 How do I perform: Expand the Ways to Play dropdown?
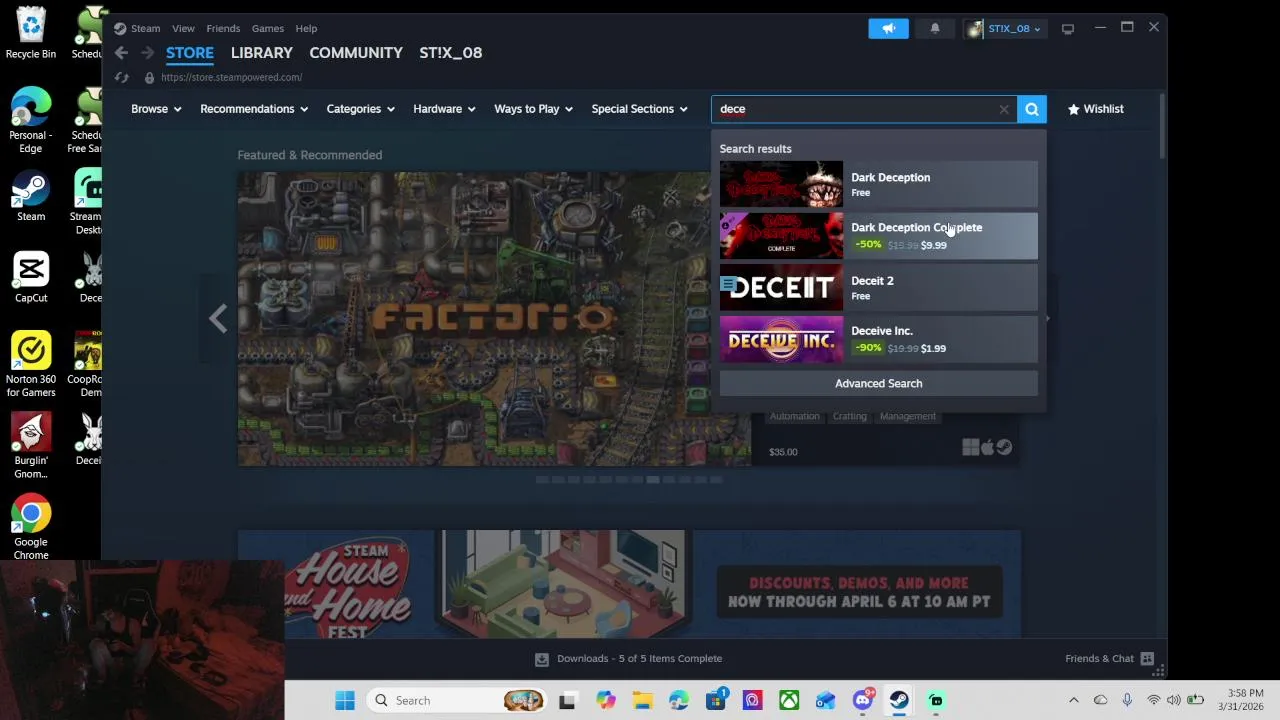pyautogui.click(x=533, y=109)
